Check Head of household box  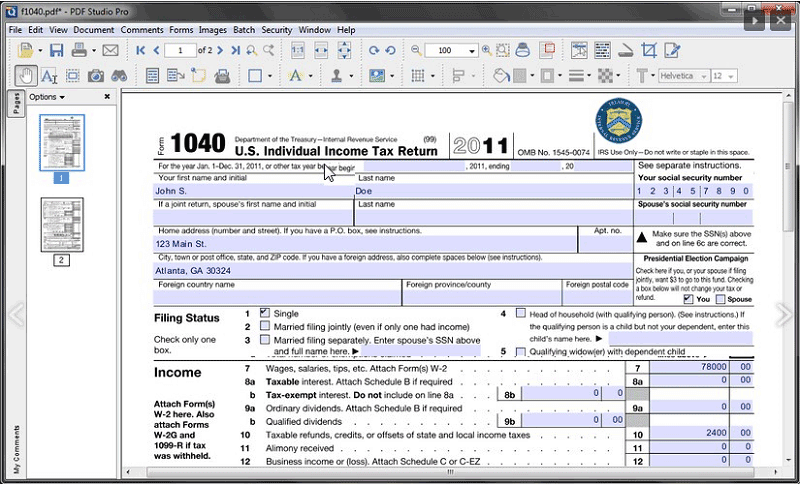point(520,313)
